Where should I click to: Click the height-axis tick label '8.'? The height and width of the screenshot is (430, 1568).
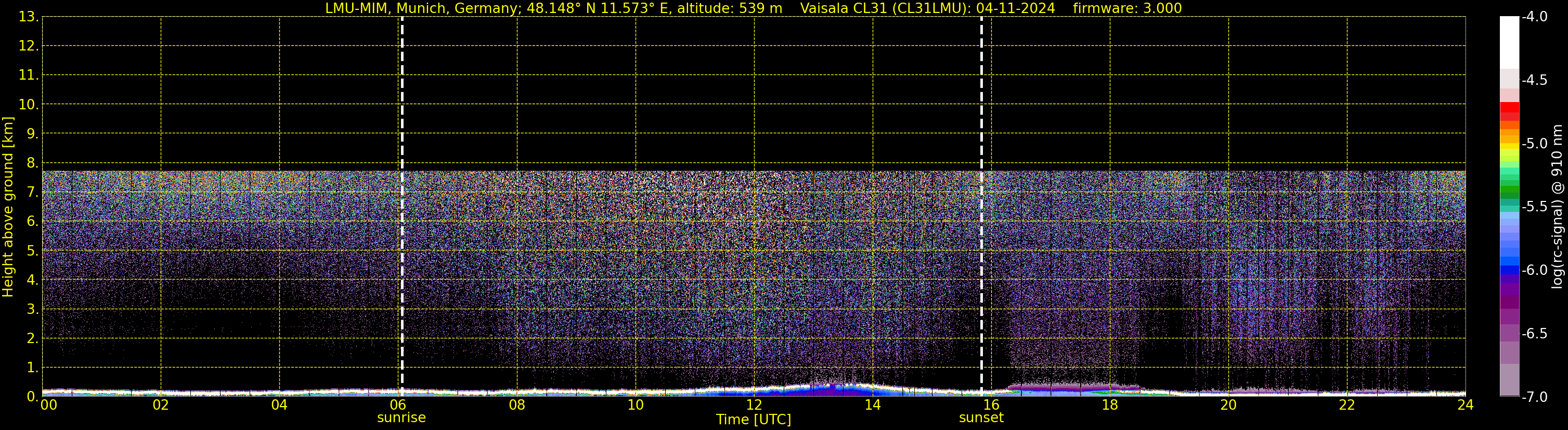click(32, 162)
